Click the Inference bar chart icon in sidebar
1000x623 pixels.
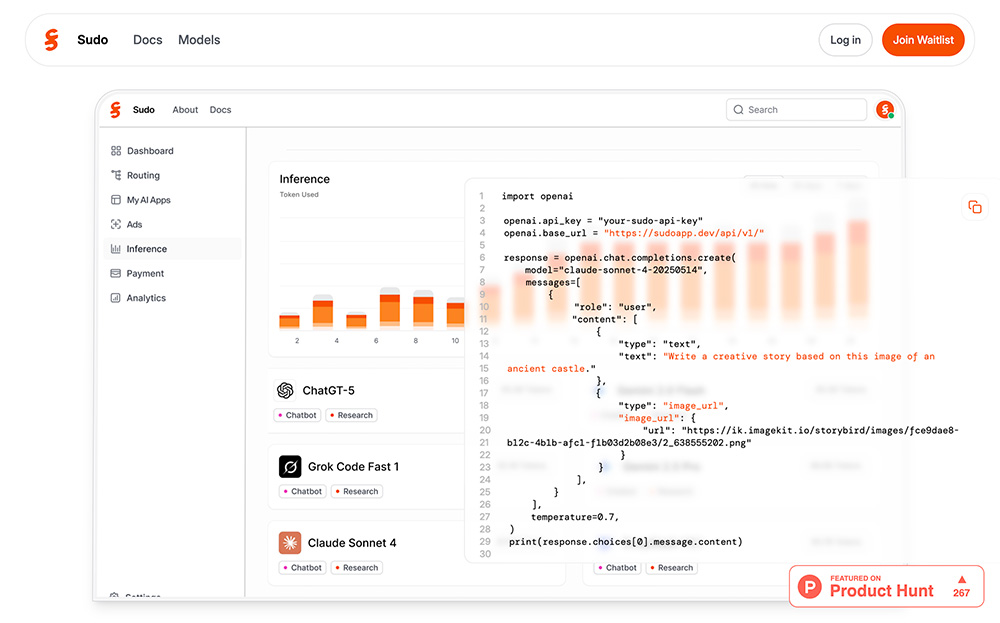[115, 249]
